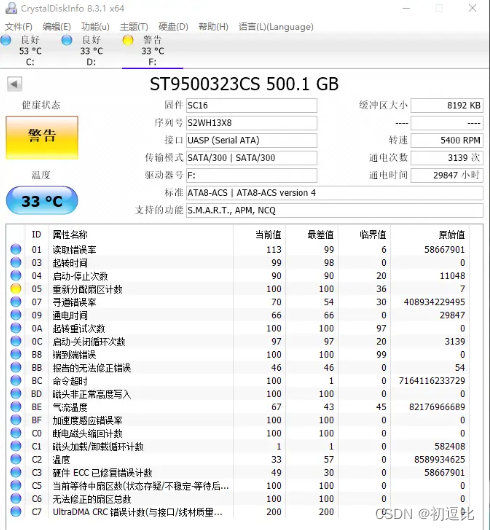Click the blue status icon for ID C3

point(16,472)
